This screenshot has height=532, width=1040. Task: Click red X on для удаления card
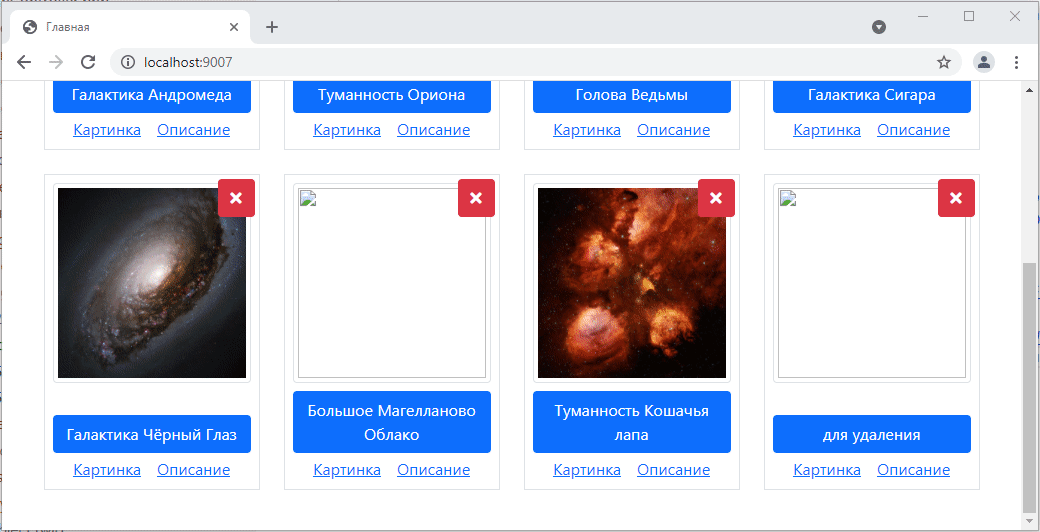[x=956, y=198]
